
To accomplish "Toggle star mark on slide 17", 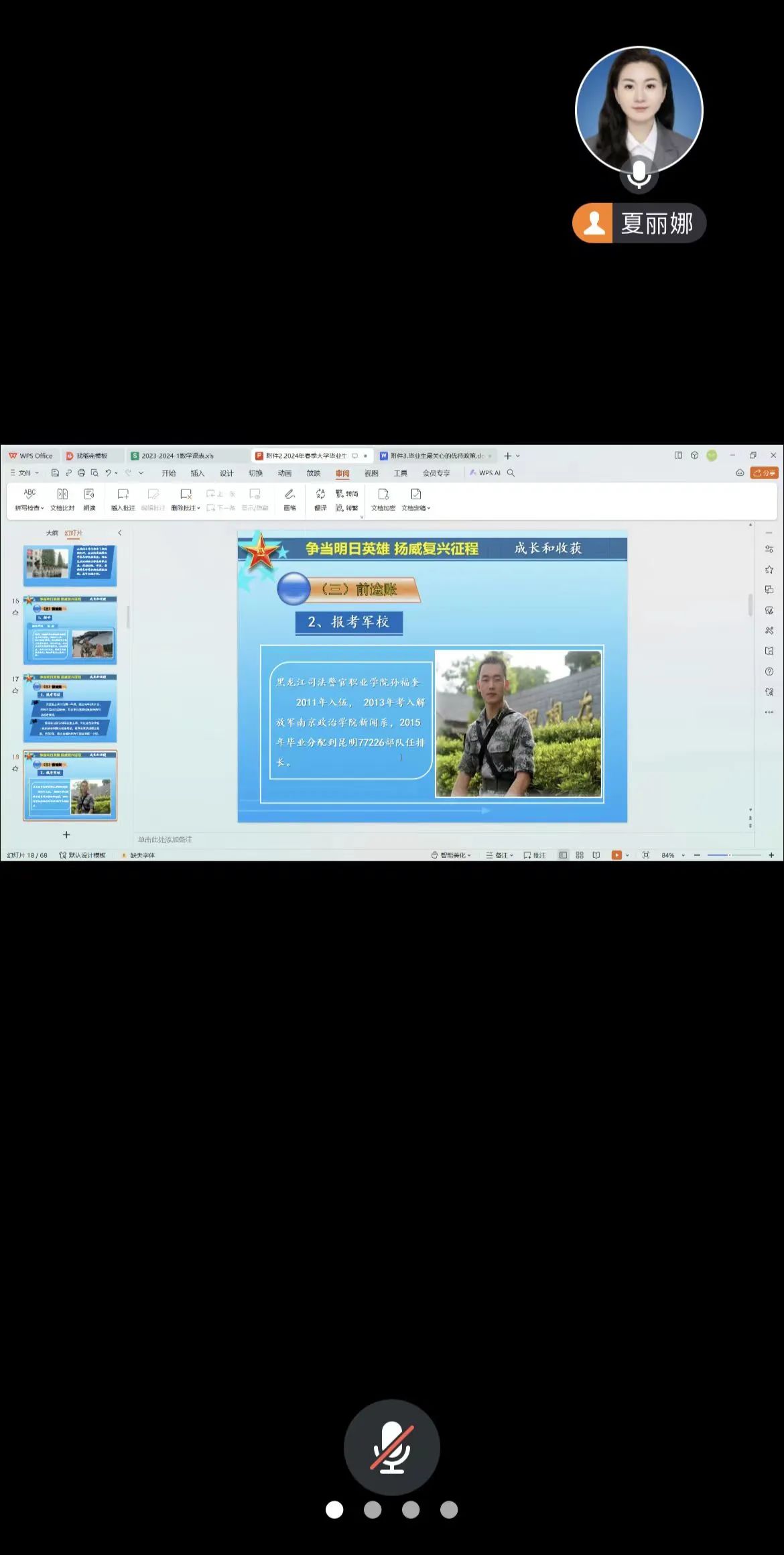I will (x=15, y=690).
